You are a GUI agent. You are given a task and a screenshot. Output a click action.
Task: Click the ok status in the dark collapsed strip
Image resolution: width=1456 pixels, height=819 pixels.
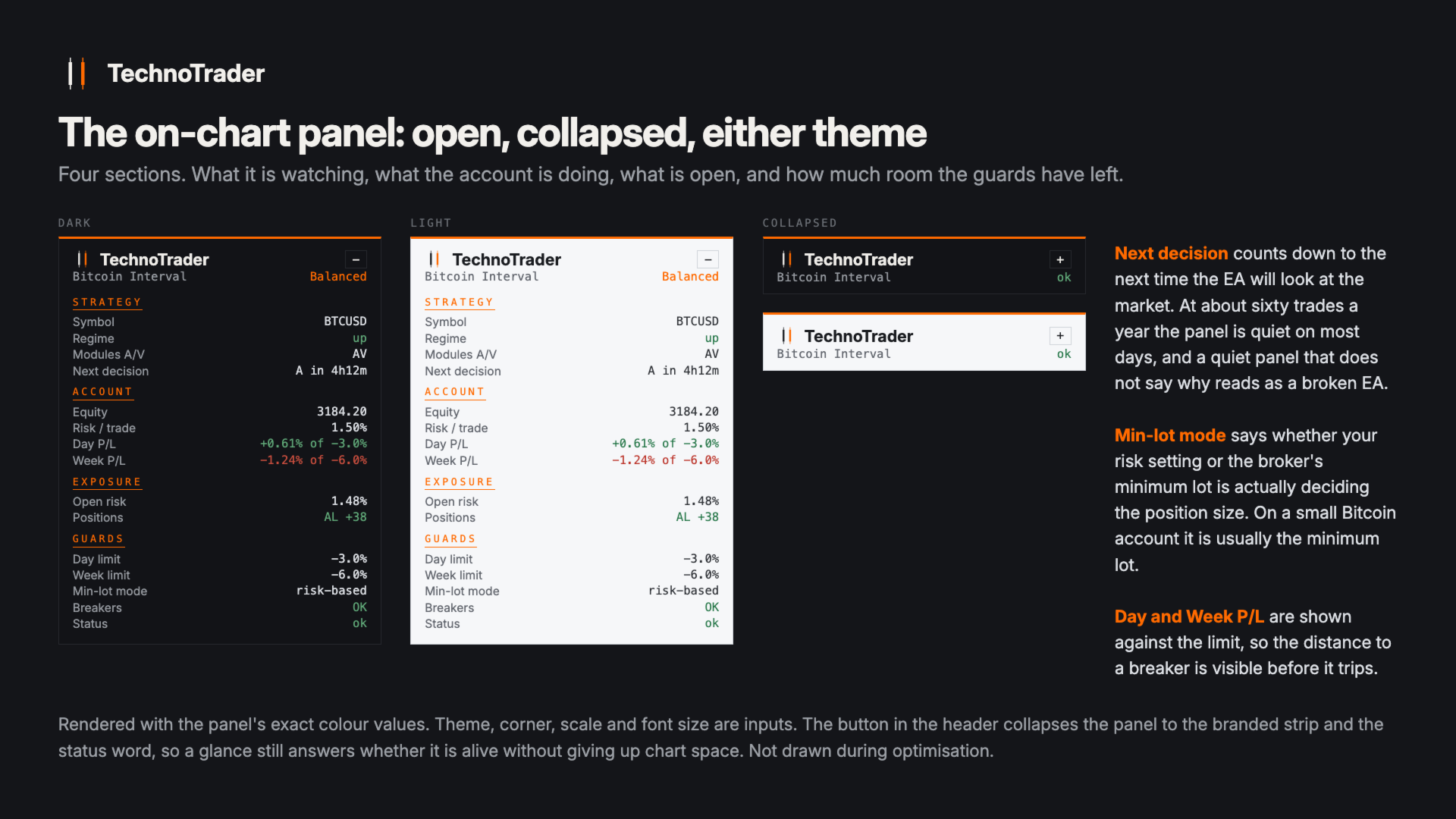[x=1064, y=278]
